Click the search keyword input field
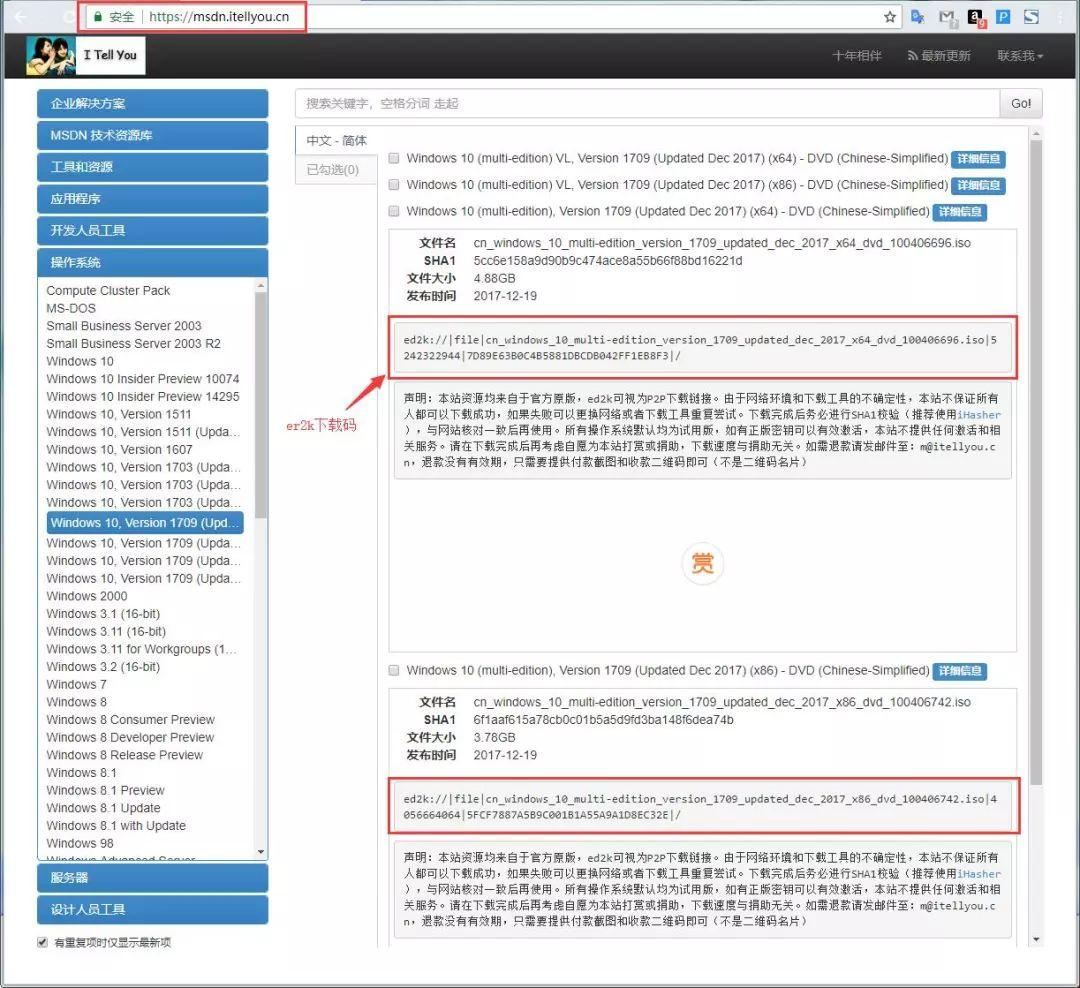The image size is (1080, 988). (x=647, y=103)
